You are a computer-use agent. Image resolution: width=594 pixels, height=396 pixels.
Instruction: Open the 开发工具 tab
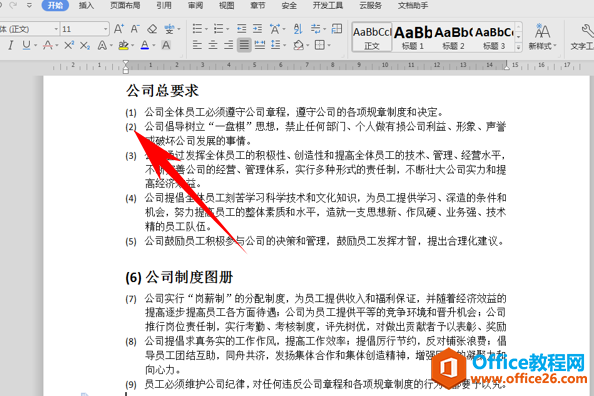tap(328, 5)
